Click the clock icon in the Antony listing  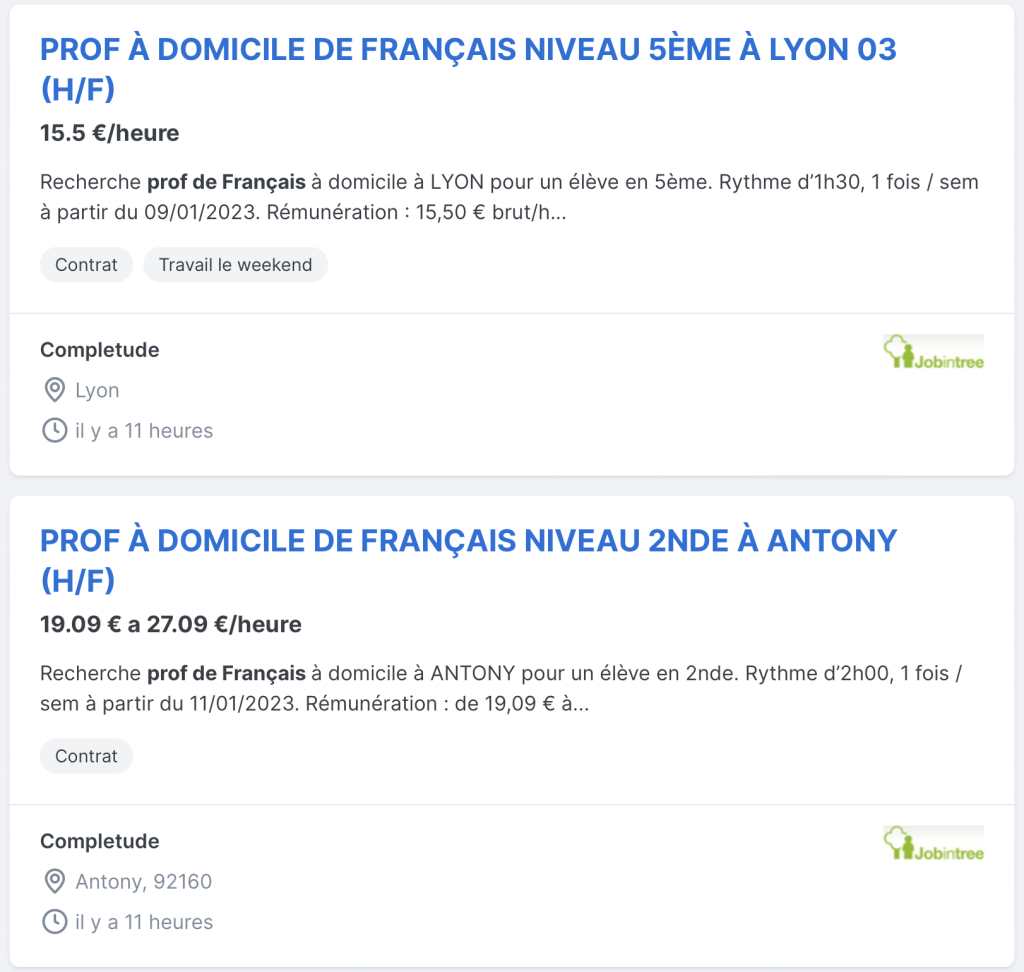(55, 922)
